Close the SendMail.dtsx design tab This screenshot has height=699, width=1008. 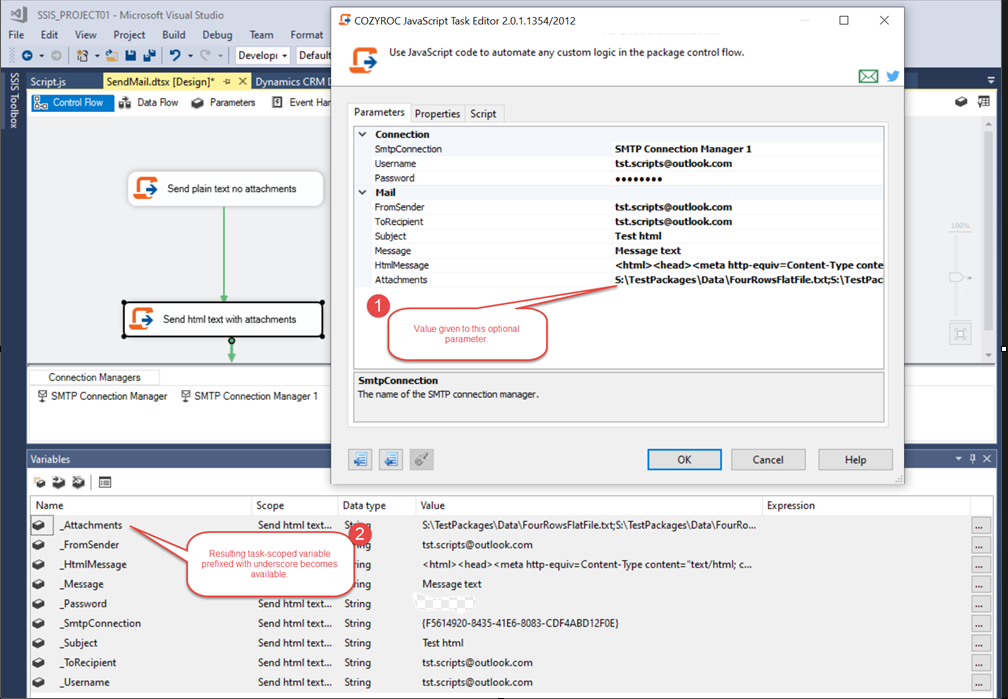242,82
